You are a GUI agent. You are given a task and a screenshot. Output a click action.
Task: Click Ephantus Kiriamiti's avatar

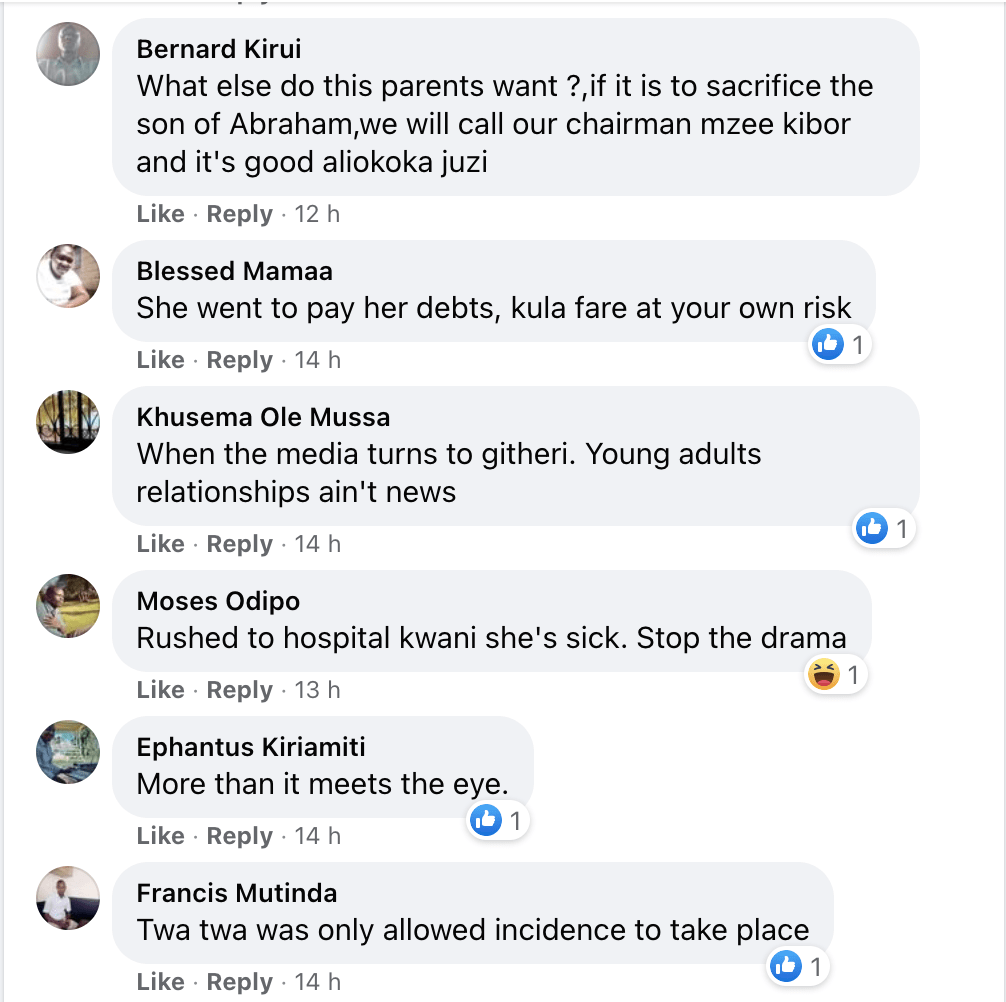pyautogui.click(x=68, y=752)
